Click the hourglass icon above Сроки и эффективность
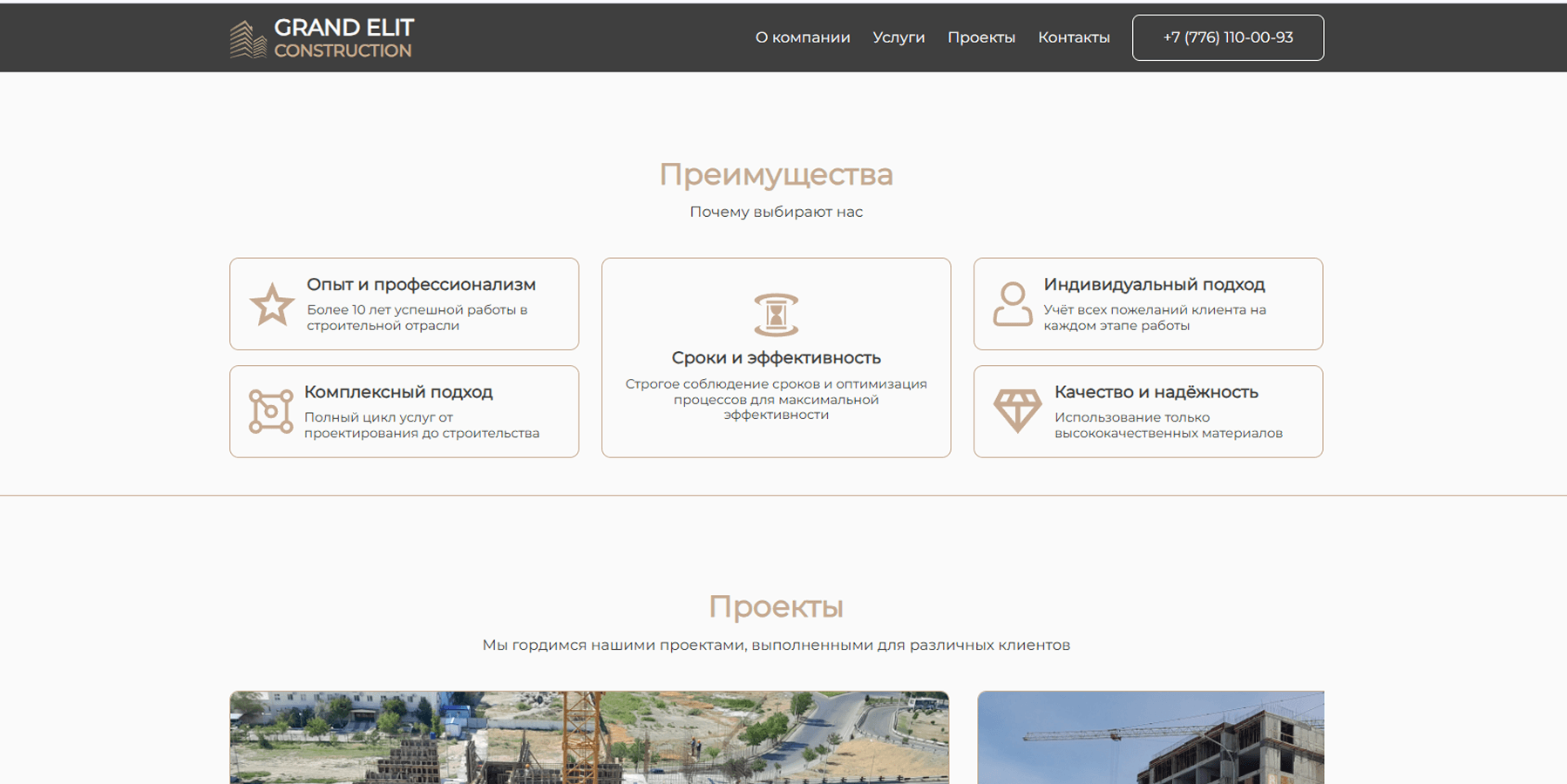This screenshot has height=784, width=1567. pyautogui.click(x=776, y=314)
